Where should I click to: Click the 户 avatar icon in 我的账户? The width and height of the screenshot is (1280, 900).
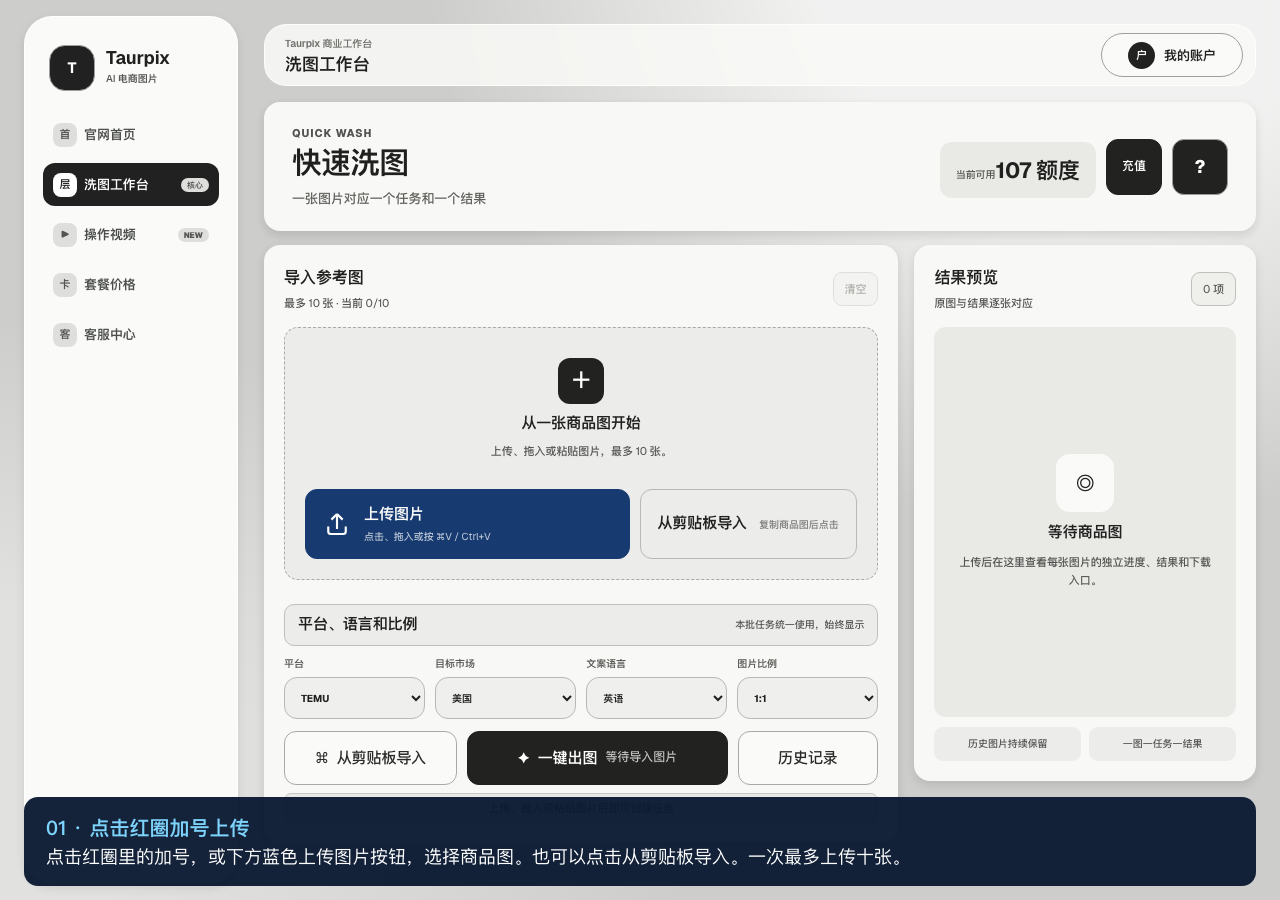pyautogui.click(x=1141, y=55)
